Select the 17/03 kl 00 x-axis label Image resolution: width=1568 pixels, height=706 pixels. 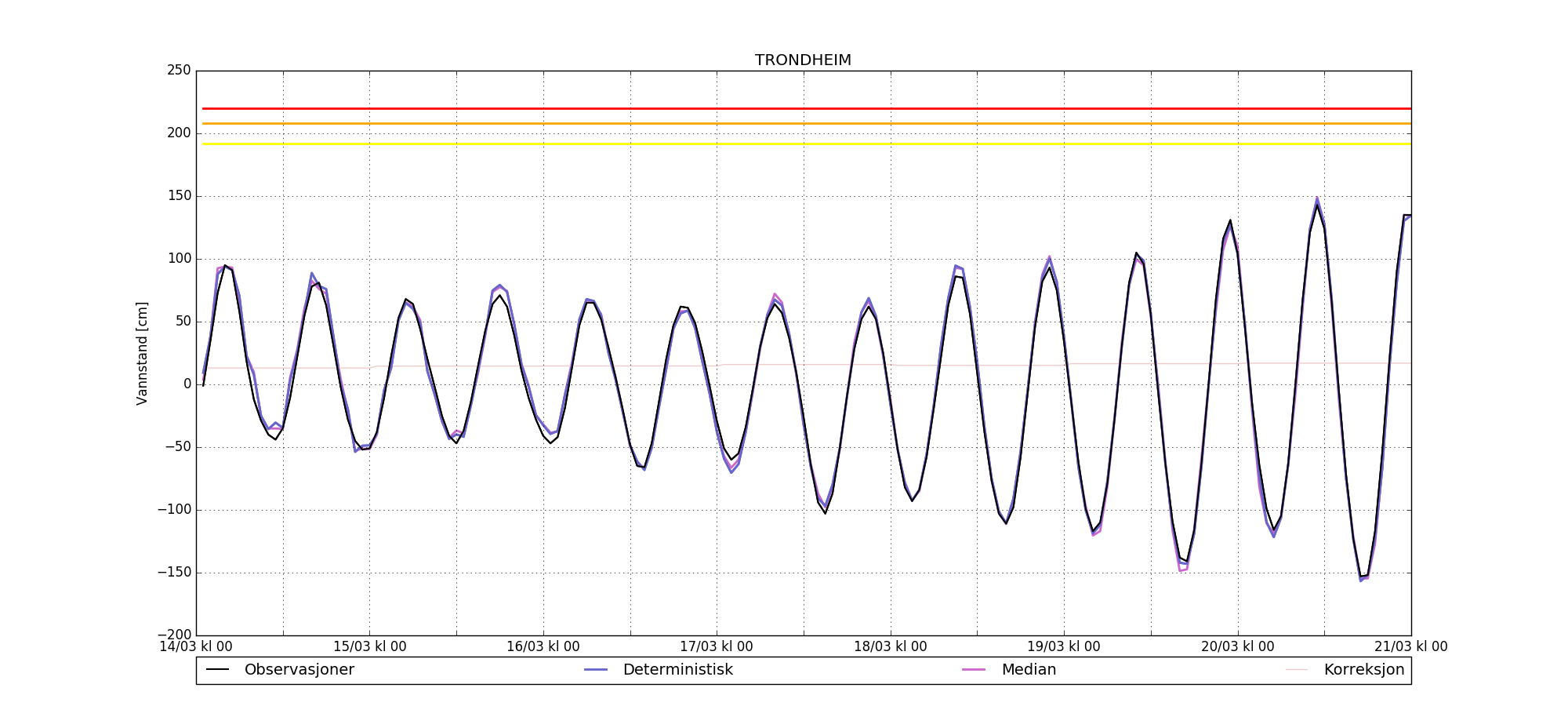pos(716,647)
